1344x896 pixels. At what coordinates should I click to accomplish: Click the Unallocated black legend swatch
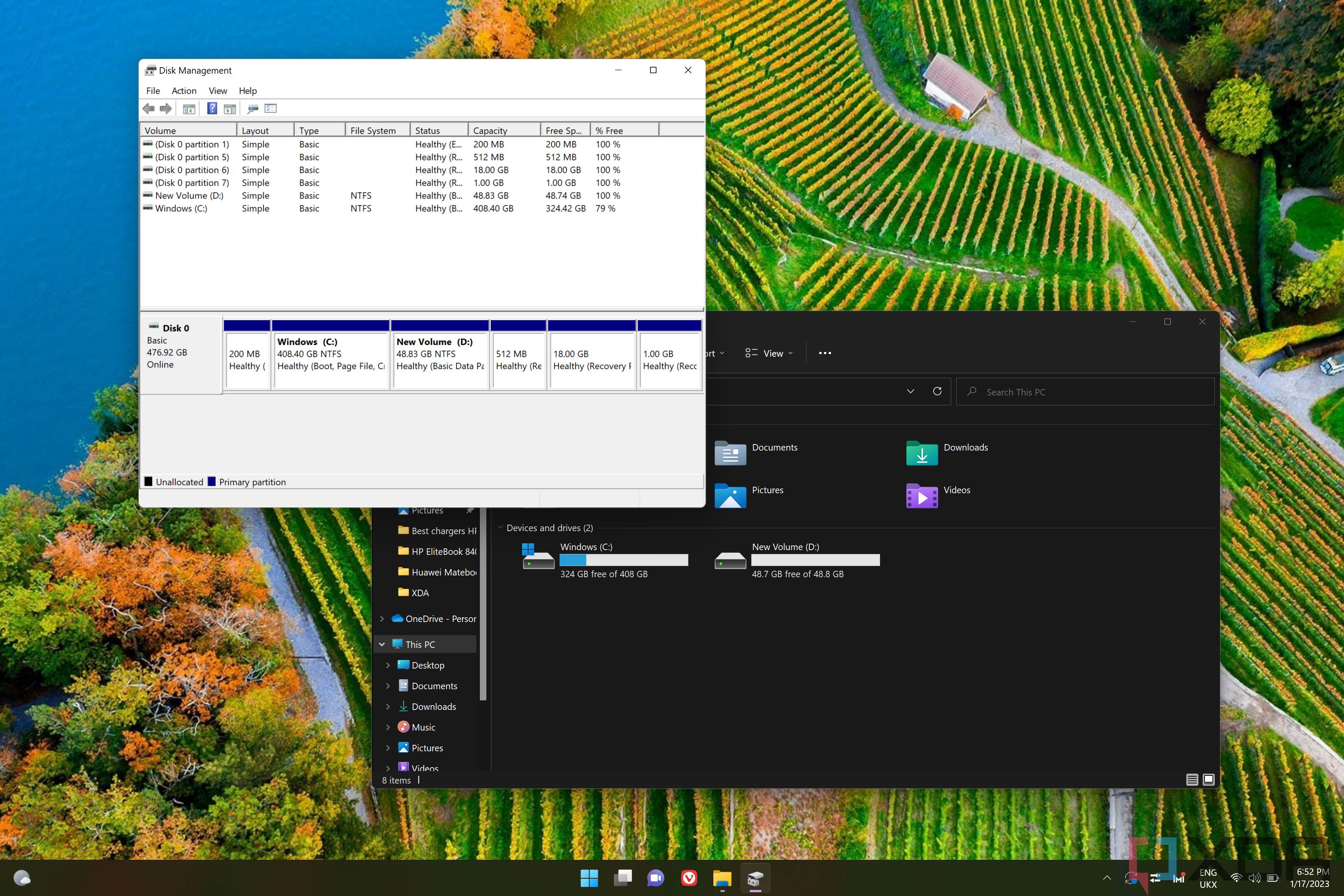[x=149, y=482]
